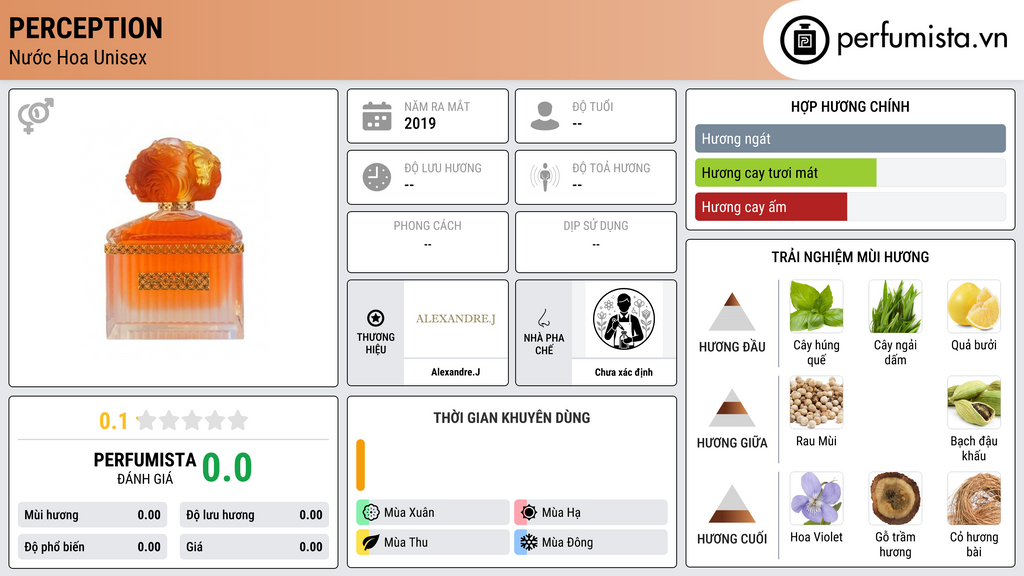Click the Mùa Đông snowflake icon
This screenshot has height=576, width=1024.
[529, 542]
